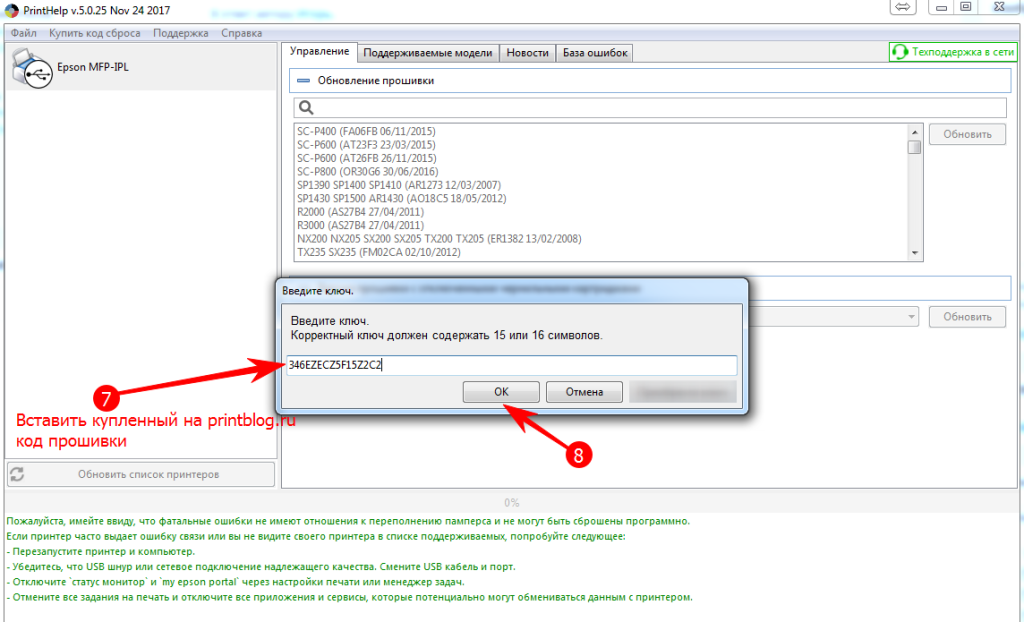Collapse the Обновление прошивки section
Image resolution: width=1024 pixels, height=622 pixels.
(x=303, y=80)
